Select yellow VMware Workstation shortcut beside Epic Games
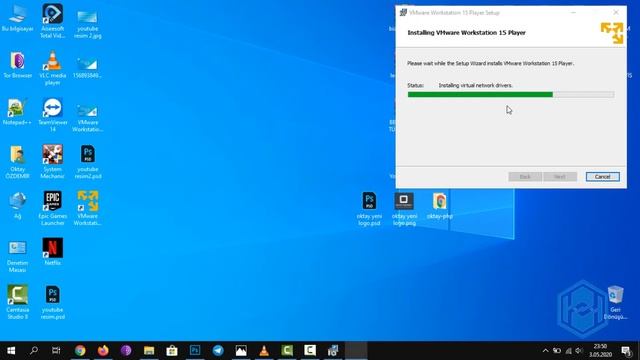 pyautogui.click(x=87, y=208)
